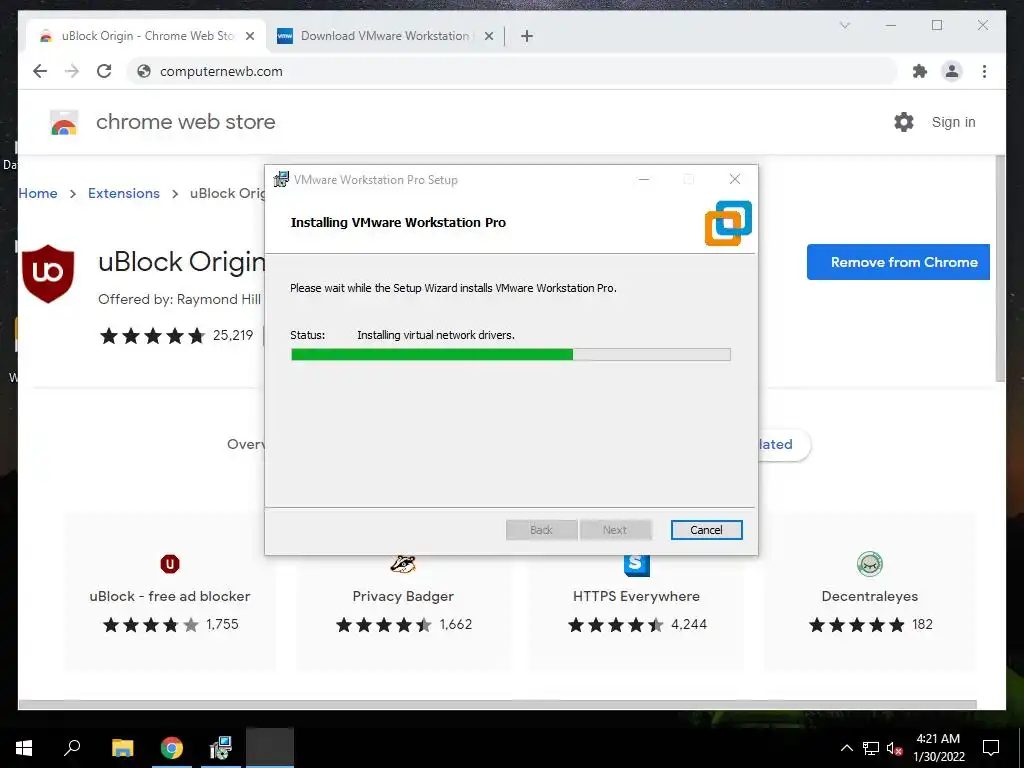This screenshot has height=768, width=1024.
Task: Click the 25,219 ratings count
Action: tap(232, 335)
